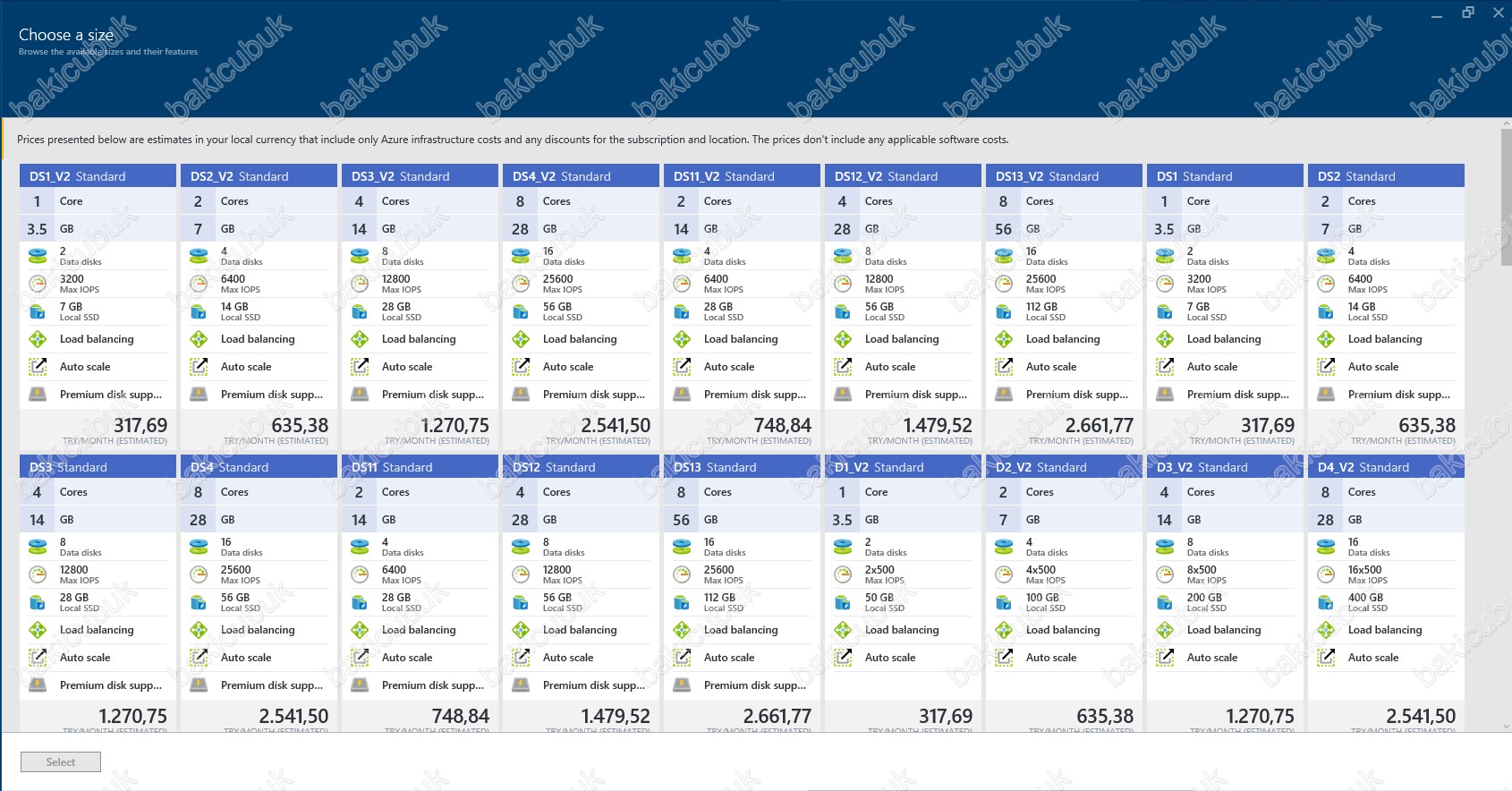This screenshot has height=791, width=1512.
Task: Click the Max IOPS gauge icon in DS12_V2 card
Action: pos(843,284)
